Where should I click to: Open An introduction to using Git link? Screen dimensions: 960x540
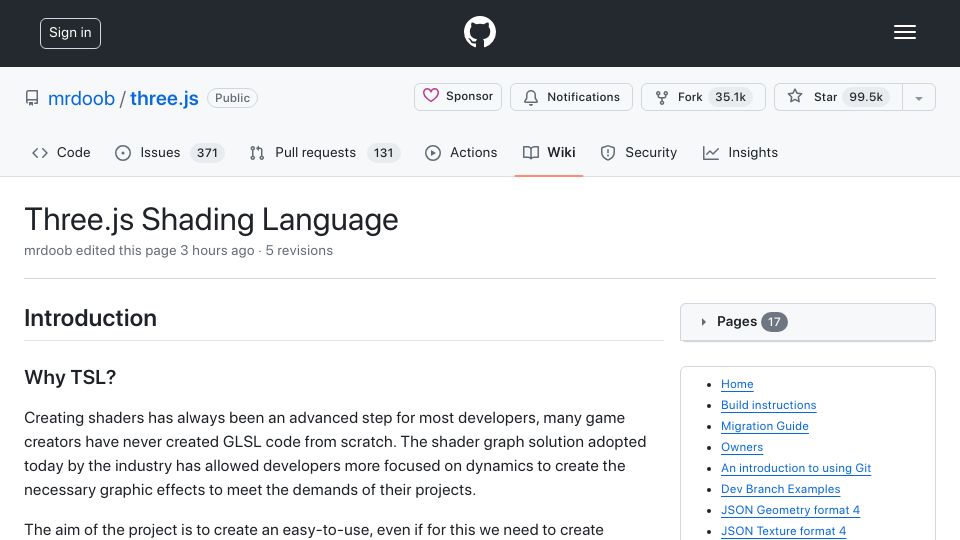796,468
